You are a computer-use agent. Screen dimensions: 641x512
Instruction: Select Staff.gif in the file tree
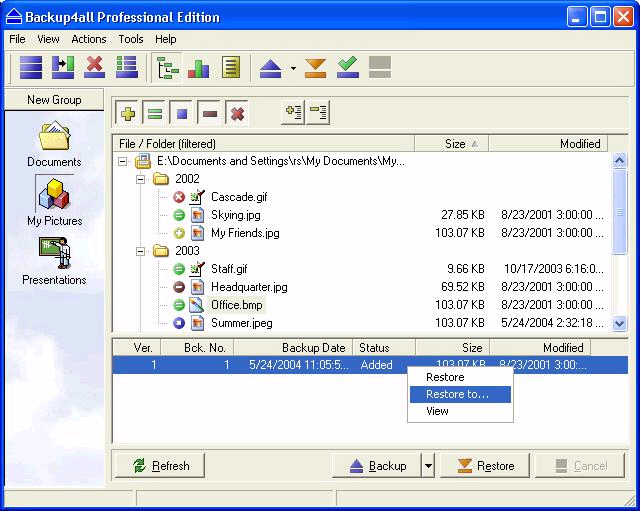point(229,269)
